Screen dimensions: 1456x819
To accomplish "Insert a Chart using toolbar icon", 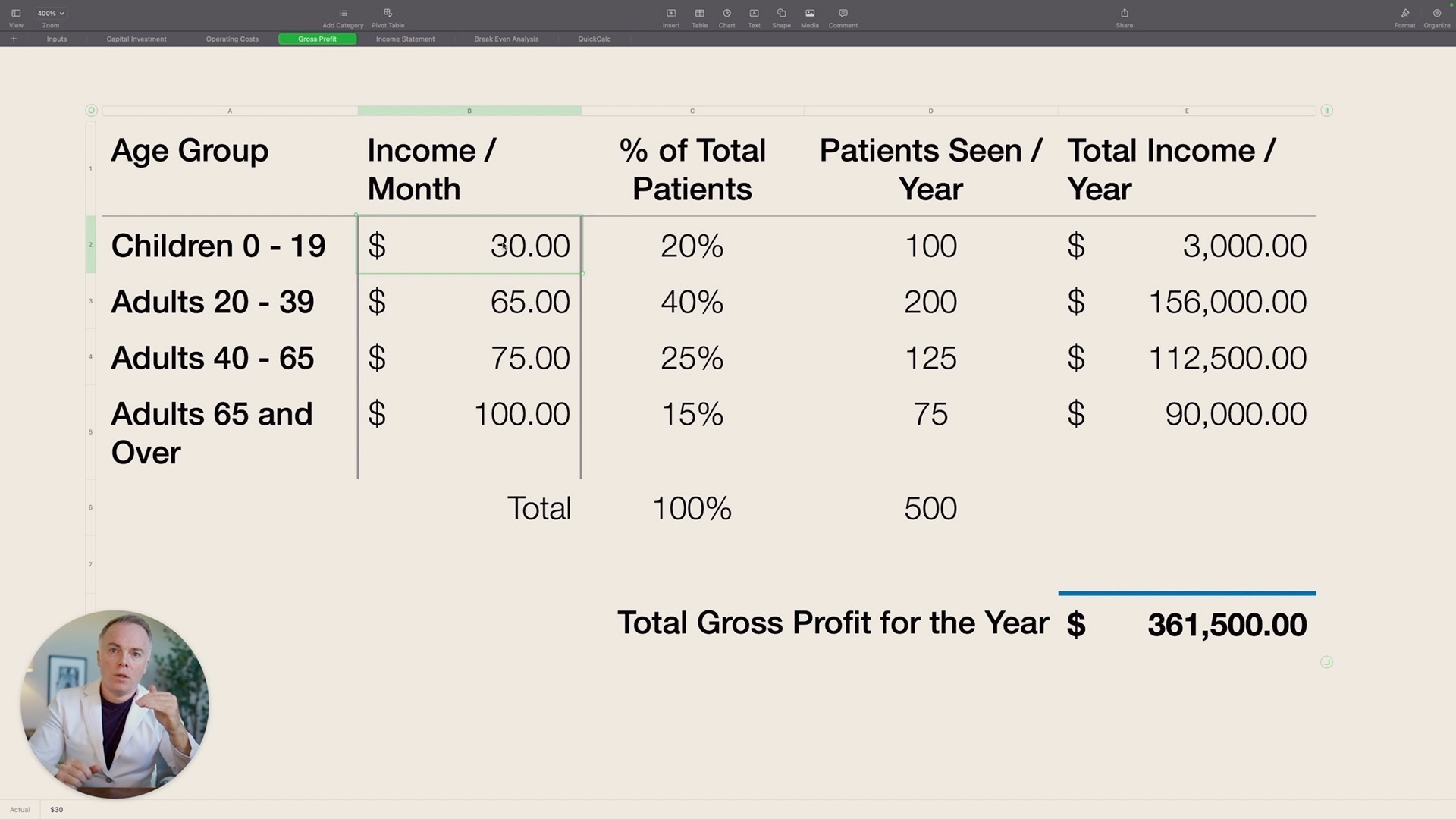I will [726, 17].
